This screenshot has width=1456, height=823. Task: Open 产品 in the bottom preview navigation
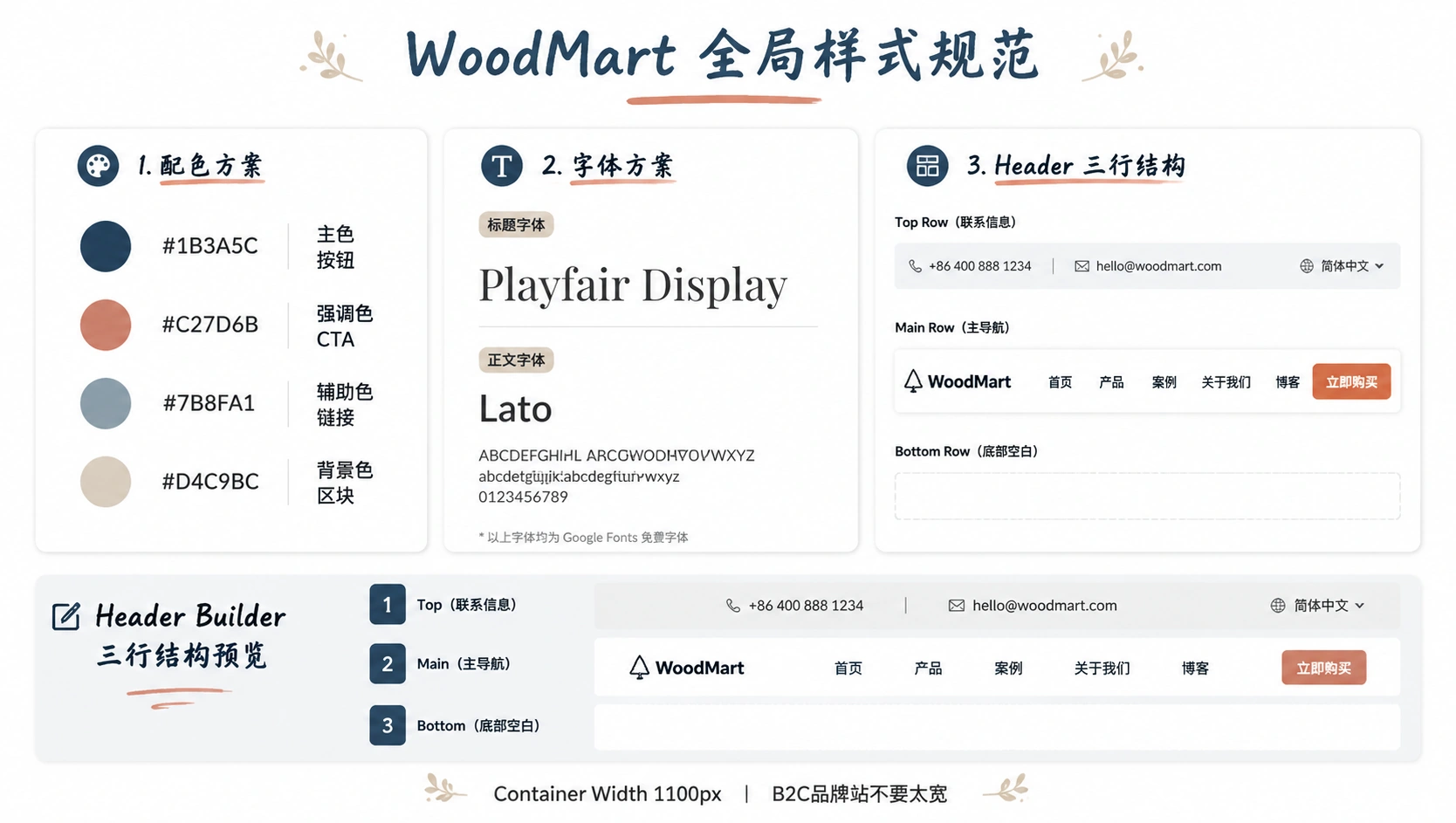pyautogui.click(x=928, y=669)
